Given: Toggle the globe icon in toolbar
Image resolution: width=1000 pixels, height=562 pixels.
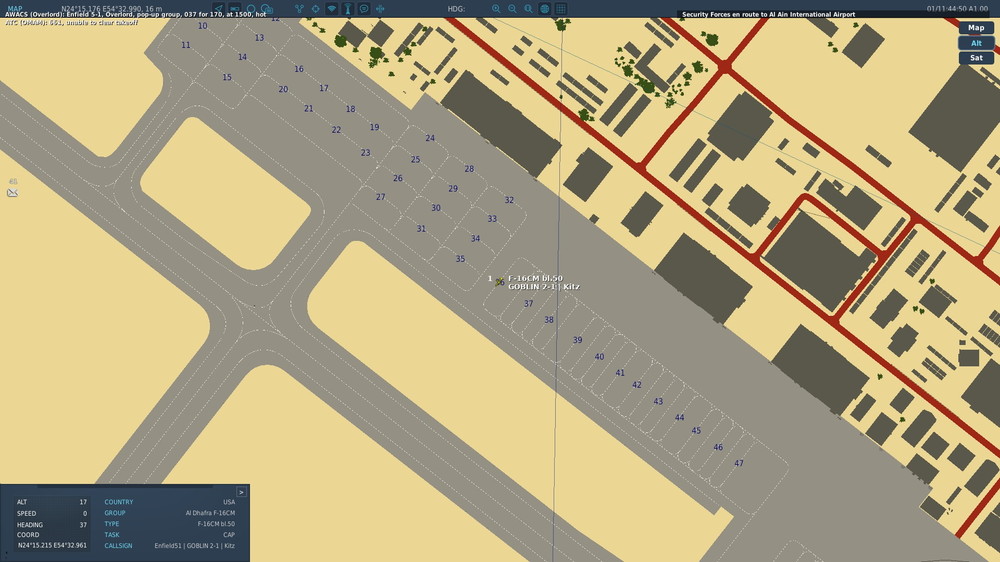Looking at the screenshot, I should click(545, 9).
